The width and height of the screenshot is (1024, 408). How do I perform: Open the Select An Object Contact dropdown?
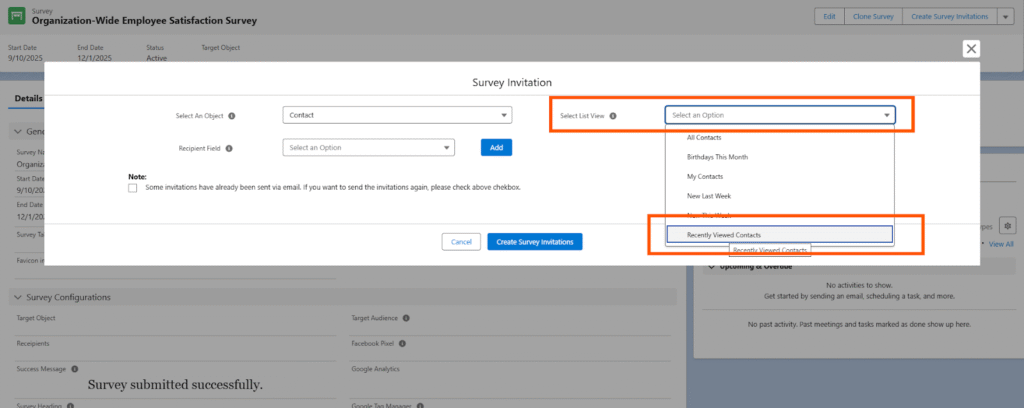[x=397, y=116]
